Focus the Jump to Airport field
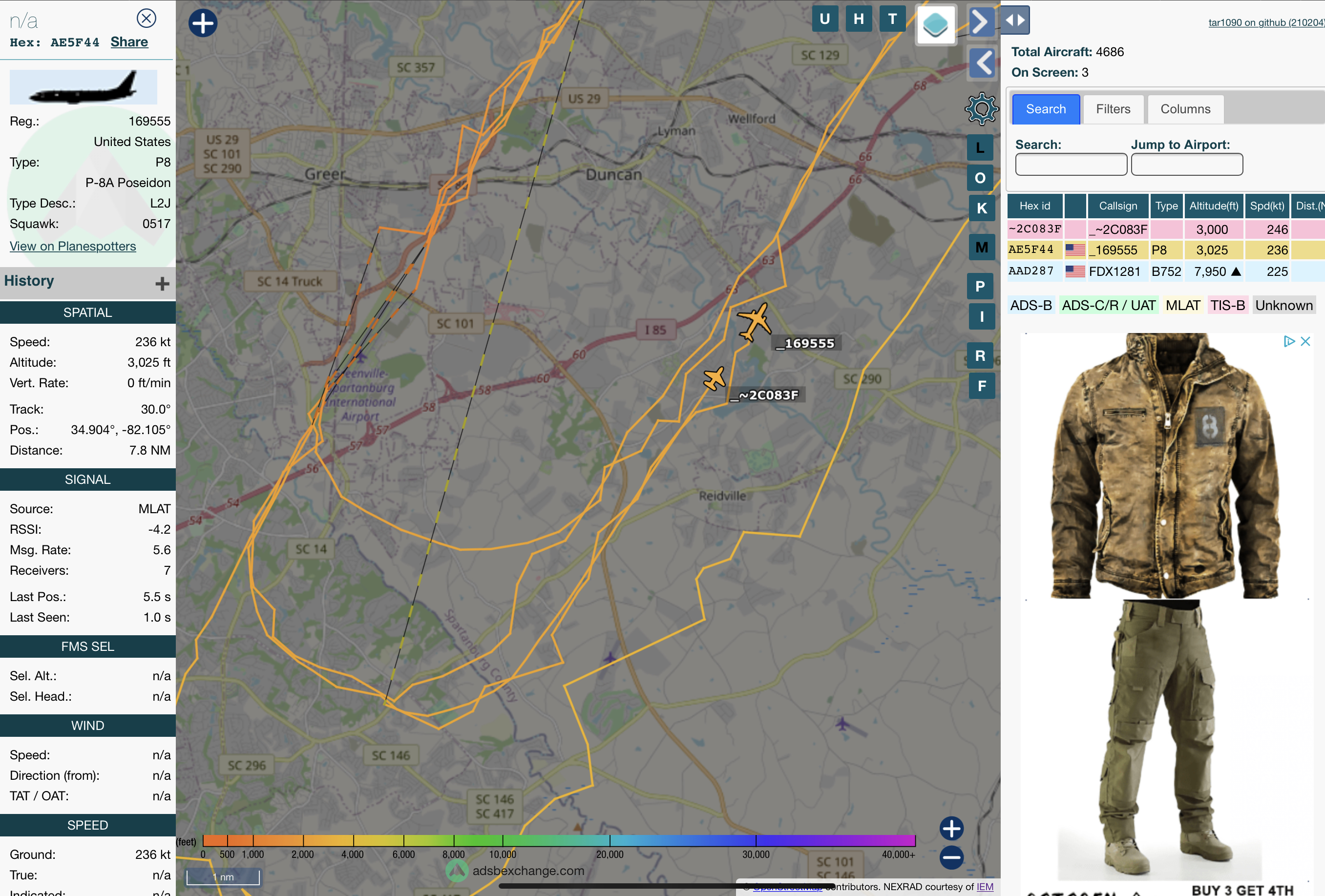Screen dimensions: 1325x896 tap(1186, 164)
